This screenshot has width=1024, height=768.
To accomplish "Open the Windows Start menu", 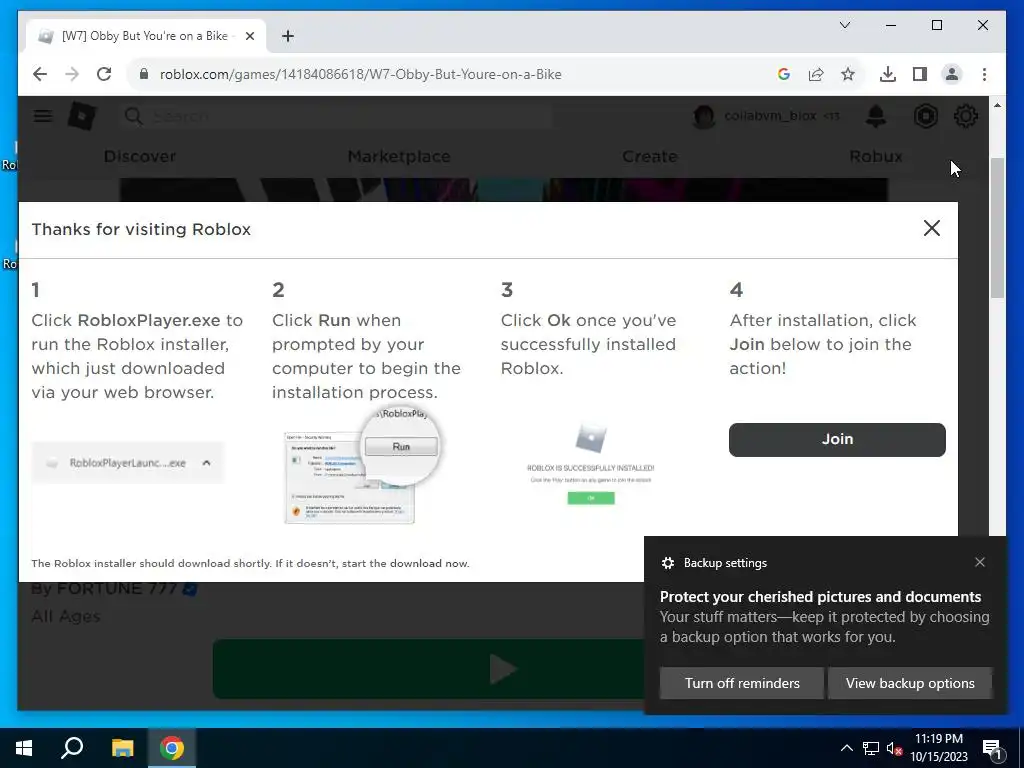I will click(24, 748).
